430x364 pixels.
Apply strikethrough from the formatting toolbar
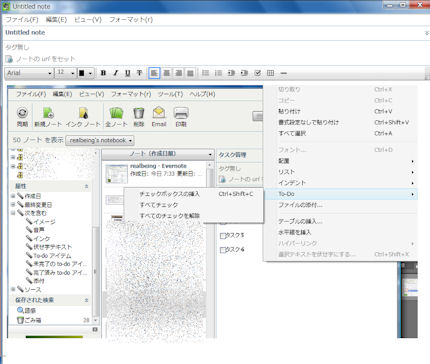point(139,73)
